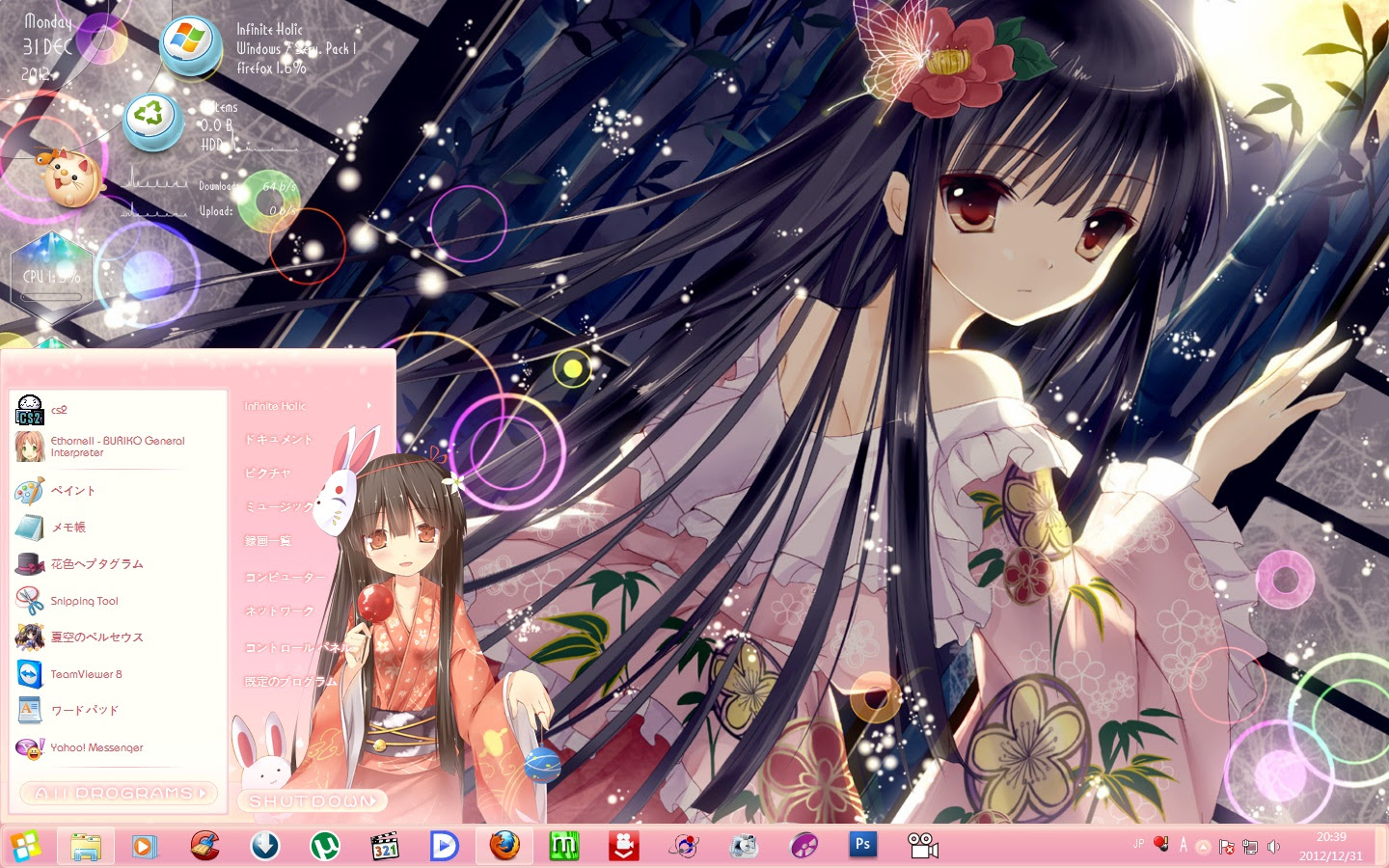Click the 'firefox 1.6%' widget text
Image resolution: width=1389 pixels, height=868 pixels.
tap(271, 68)
